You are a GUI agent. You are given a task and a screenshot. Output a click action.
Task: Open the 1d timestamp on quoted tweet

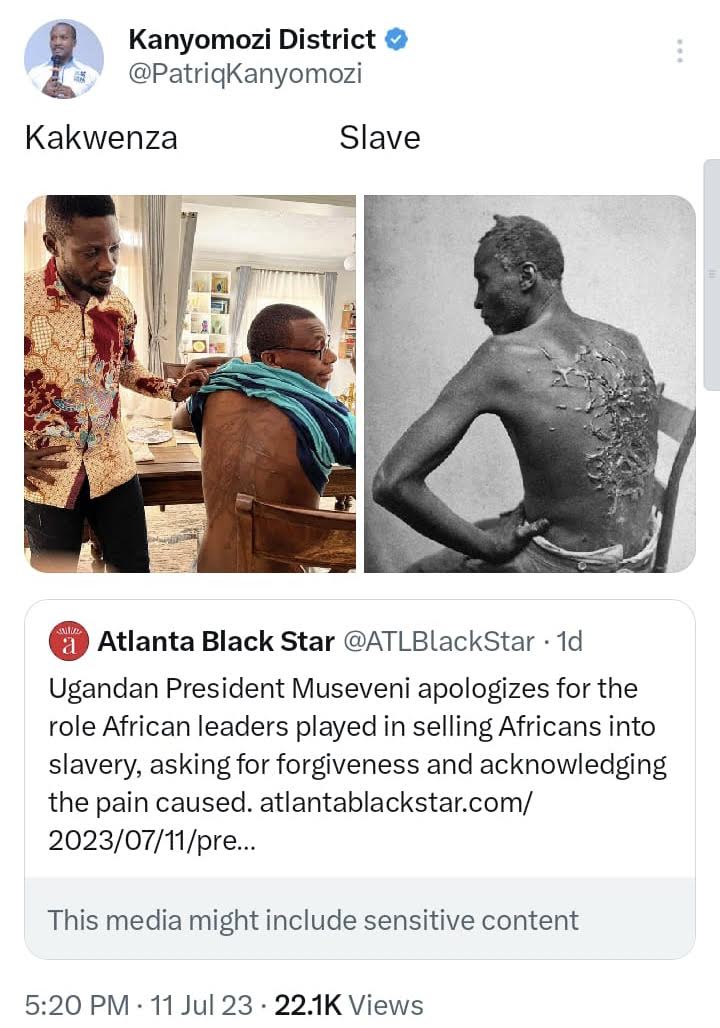tap(569, 641)
